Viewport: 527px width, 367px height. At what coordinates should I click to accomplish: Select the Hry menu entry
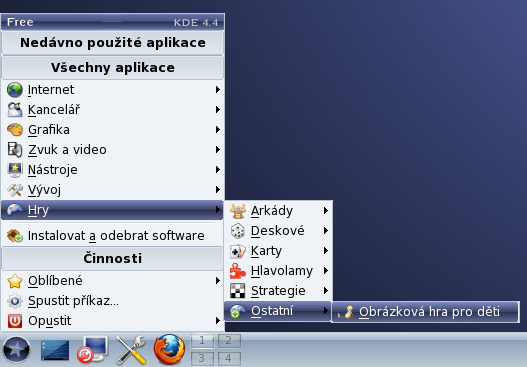[x=112, y=210]
